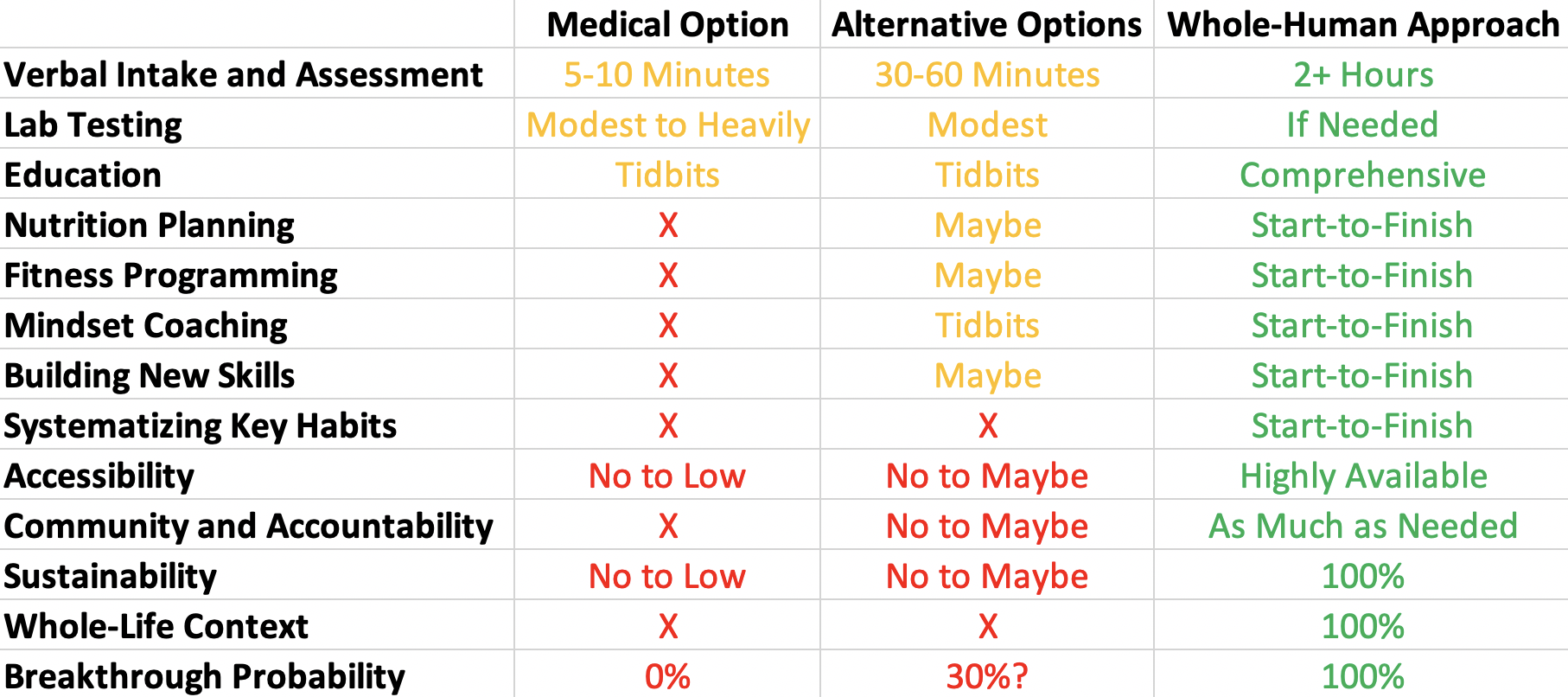Image resolution: width=1568 pixels, height=697 pixels.
Task: Click the "If Needed" cell
Action: [1362, 125]
